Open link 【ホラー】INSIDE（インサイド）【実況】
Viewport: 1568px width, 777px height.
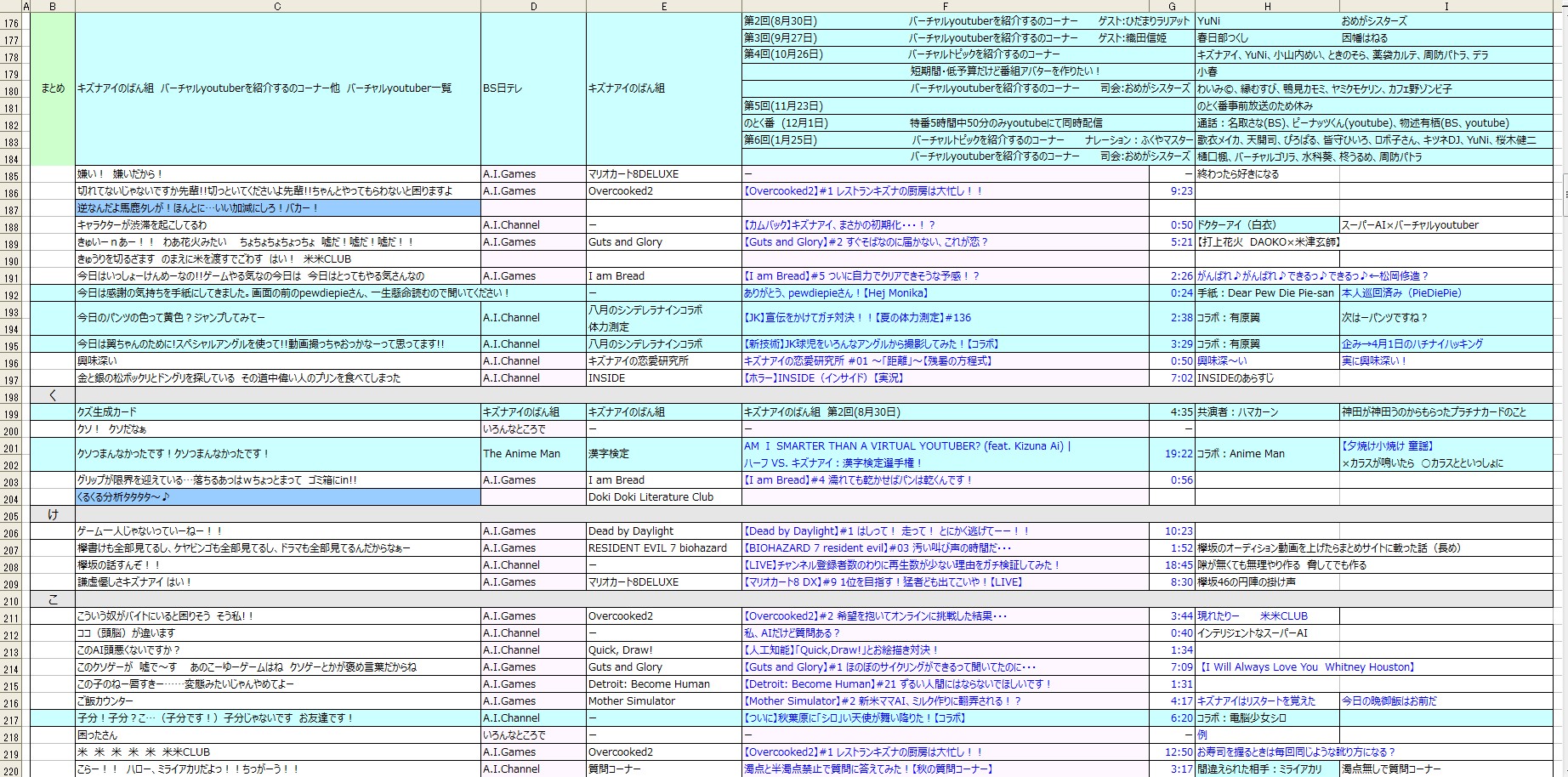[x=823, y=378]
